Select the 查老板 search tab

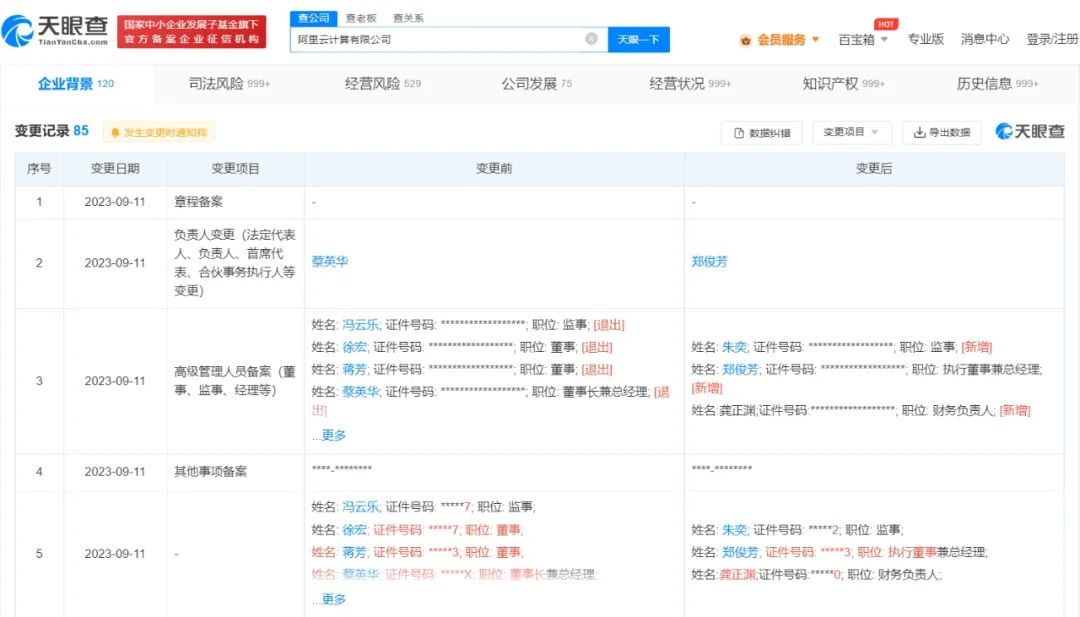pos(361,18)
